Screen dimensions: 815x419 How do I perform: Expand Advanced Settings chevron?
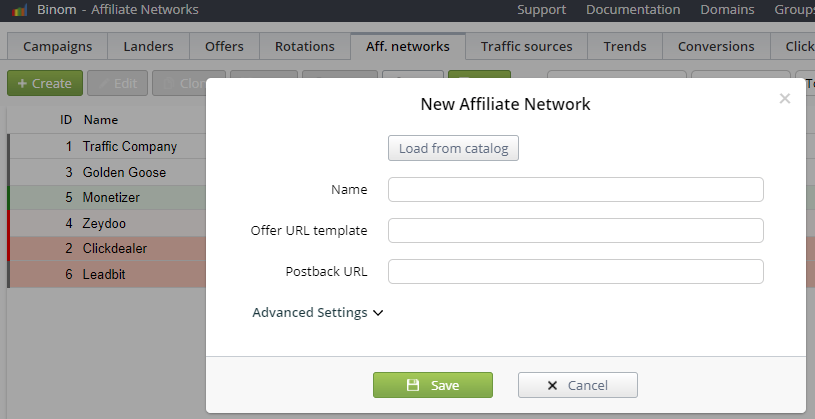click(x=378, y=313)
